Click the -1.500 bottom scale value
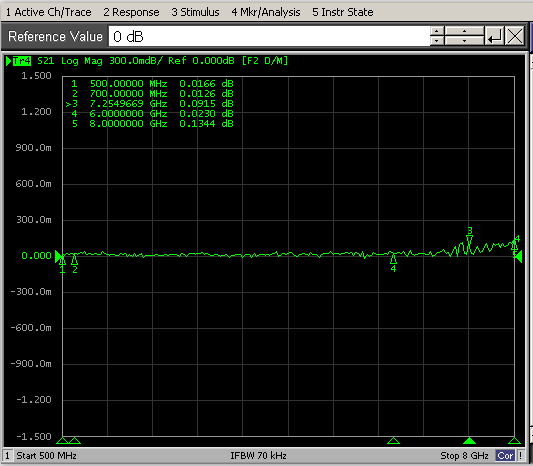 pos(33,436)
